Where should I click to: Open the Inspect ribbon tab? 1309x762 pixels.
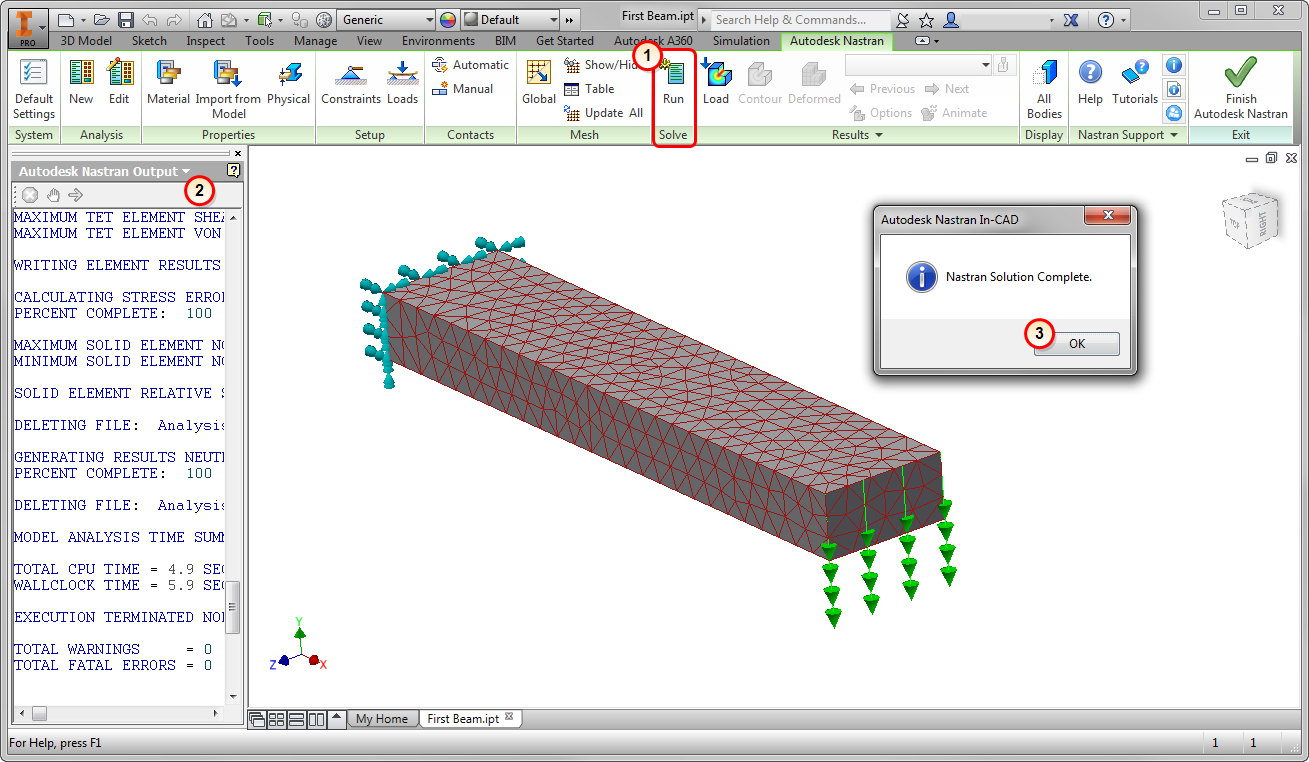(206, 41)
